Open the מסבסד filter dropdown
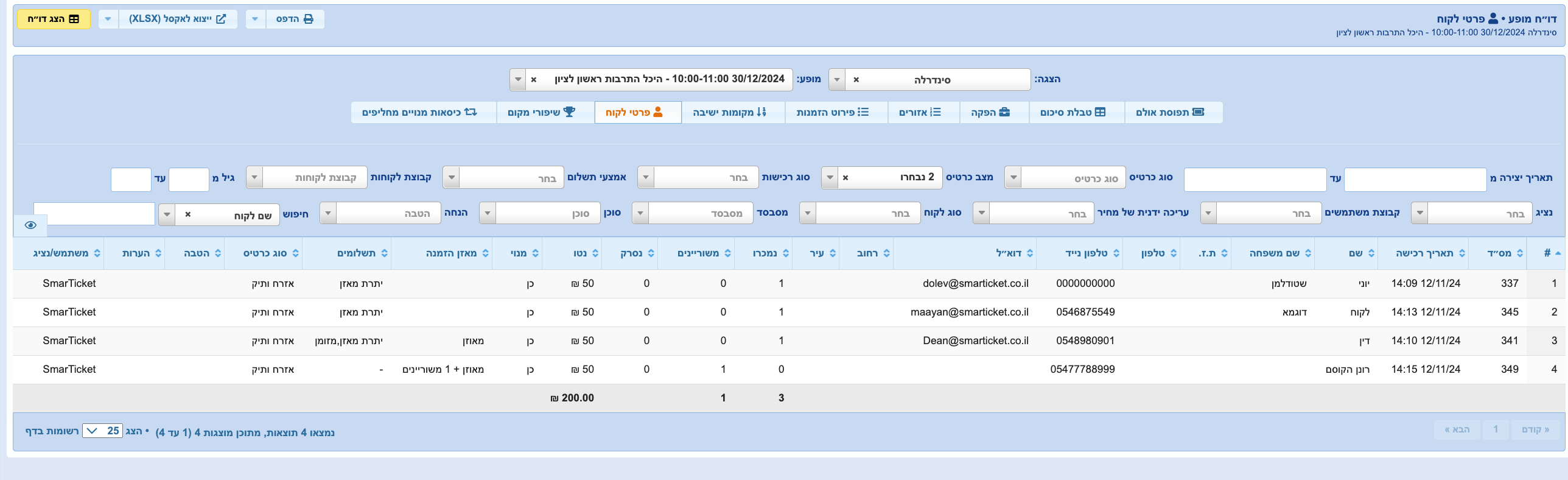The width and height of the screenshot is (1568, 480). 692,213
